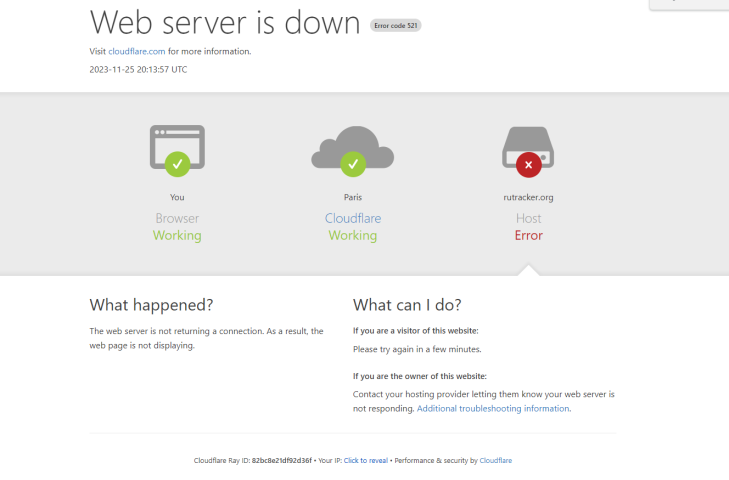This screenshot has height=480, width=729.
Task: Click the What happened? heading
Action: pos(151,305)
